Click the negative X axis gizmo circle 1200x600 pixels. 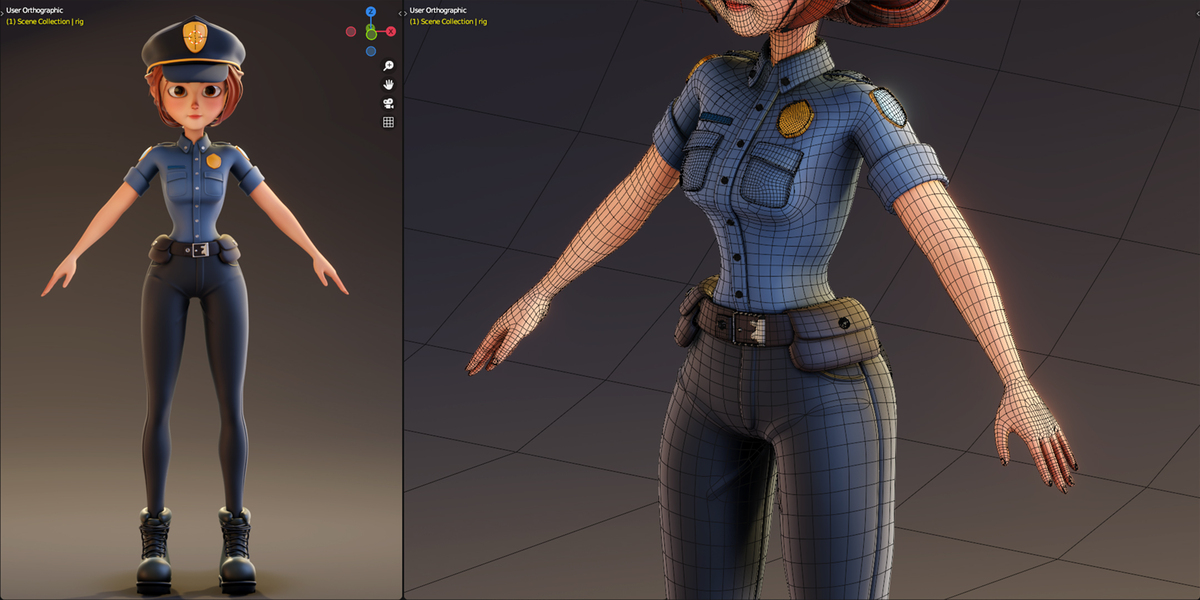pyautogui.click(x=351, y=31)
